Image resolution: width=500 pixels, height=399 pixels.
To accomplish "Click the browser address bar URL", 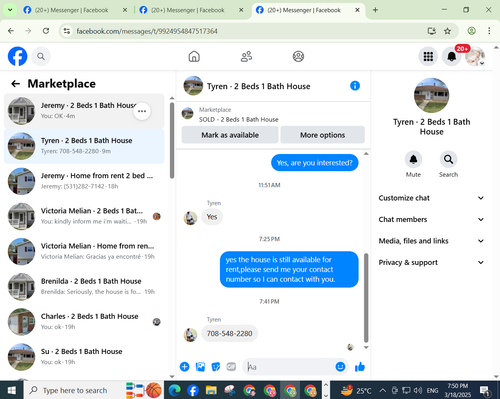I will [x=147, y=31].
